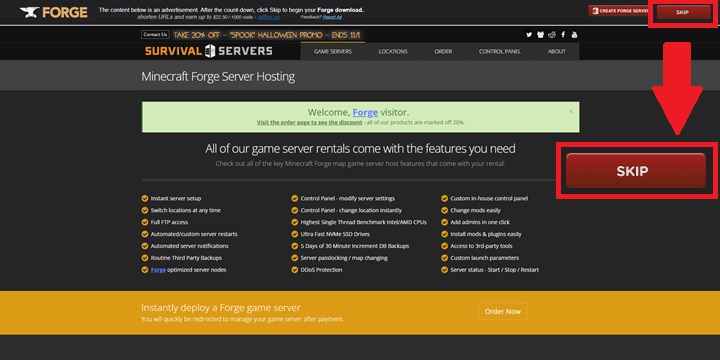The height and width of the screenshot is (360, 720).
Task: Open the Reddit social icon
Action: coord(551,34)
